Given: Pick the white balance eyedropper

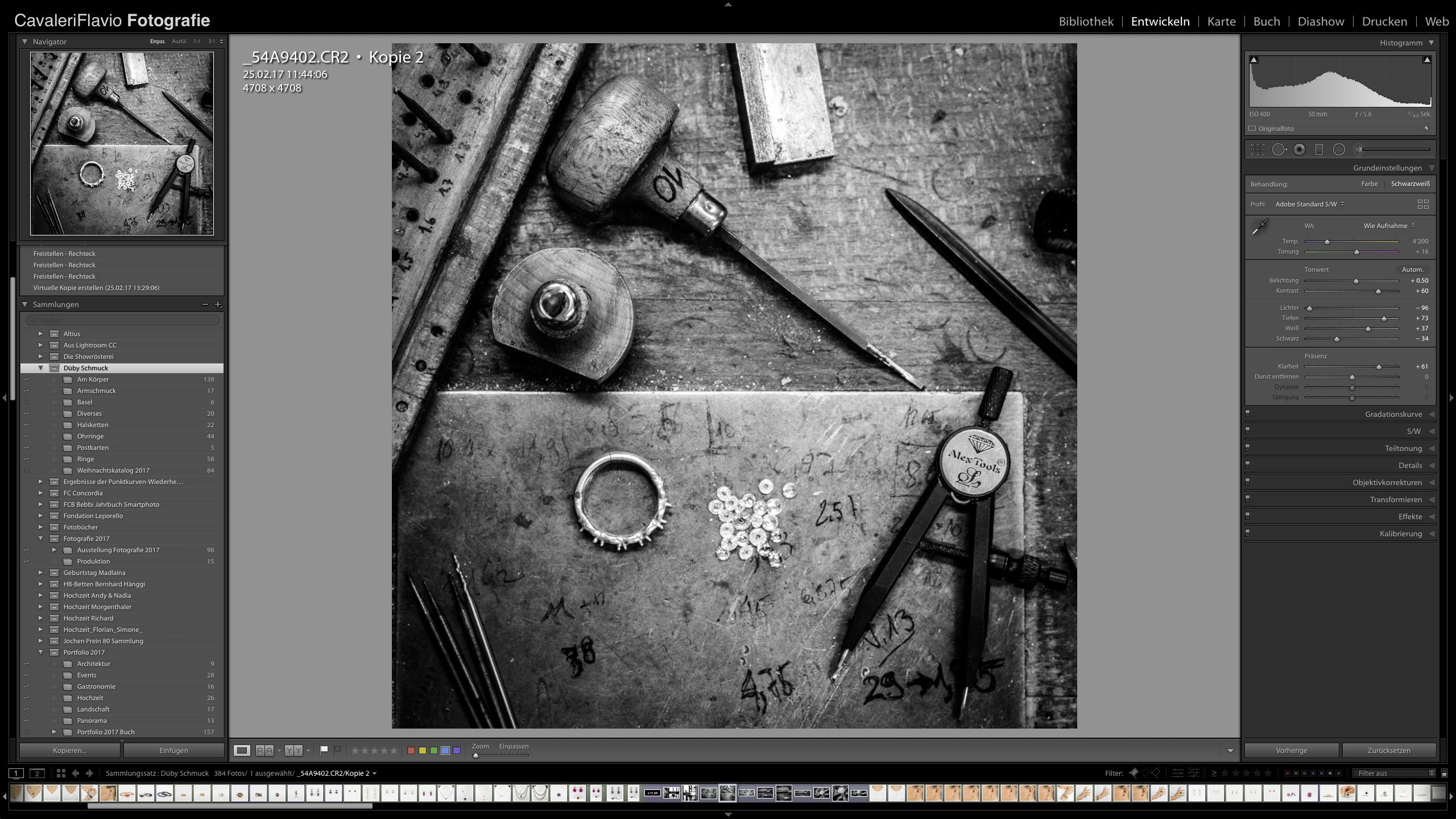Looking at the screenshot, I should point(1260,227).
